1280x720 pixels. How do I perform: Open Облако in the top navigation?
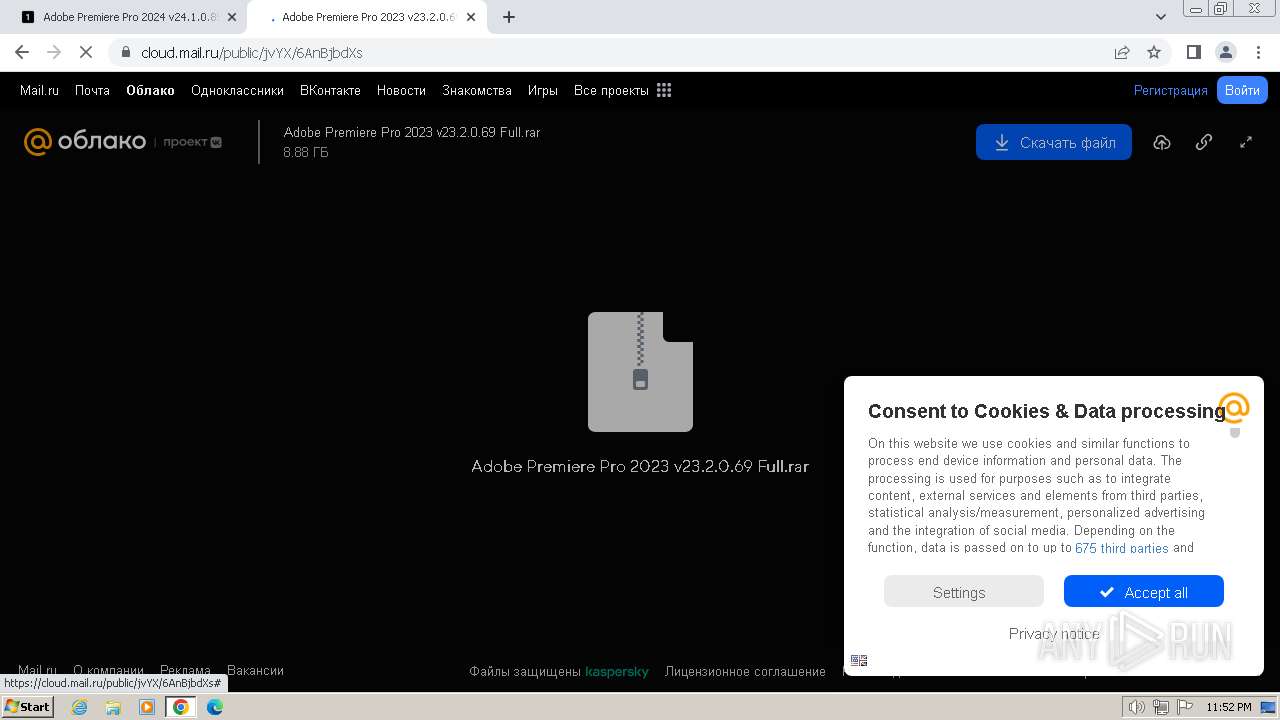(x=150, y=90)
